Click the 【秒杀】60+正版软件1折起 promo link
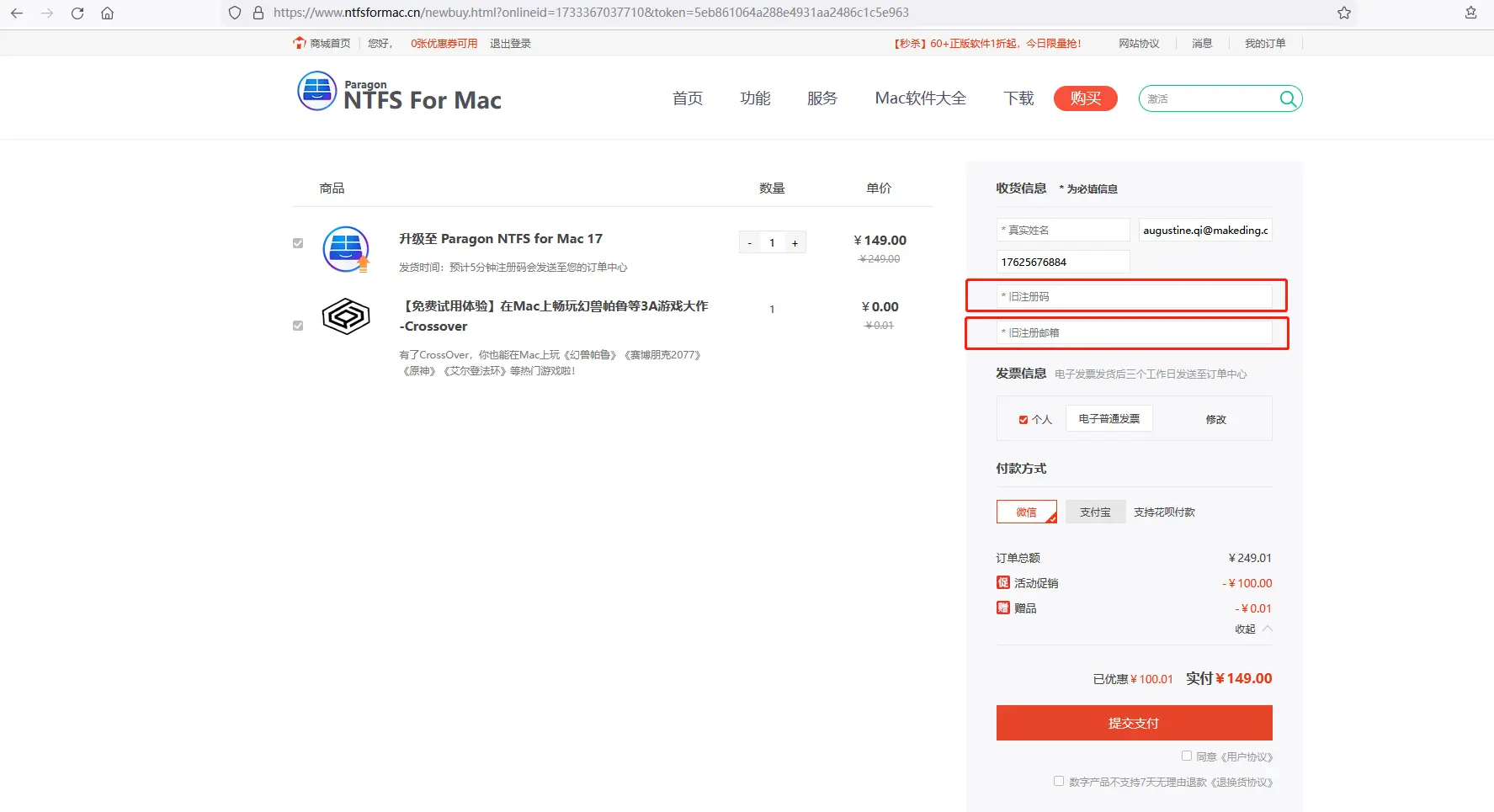This screenshot has height=812, width=1494. tap(987, 44)
